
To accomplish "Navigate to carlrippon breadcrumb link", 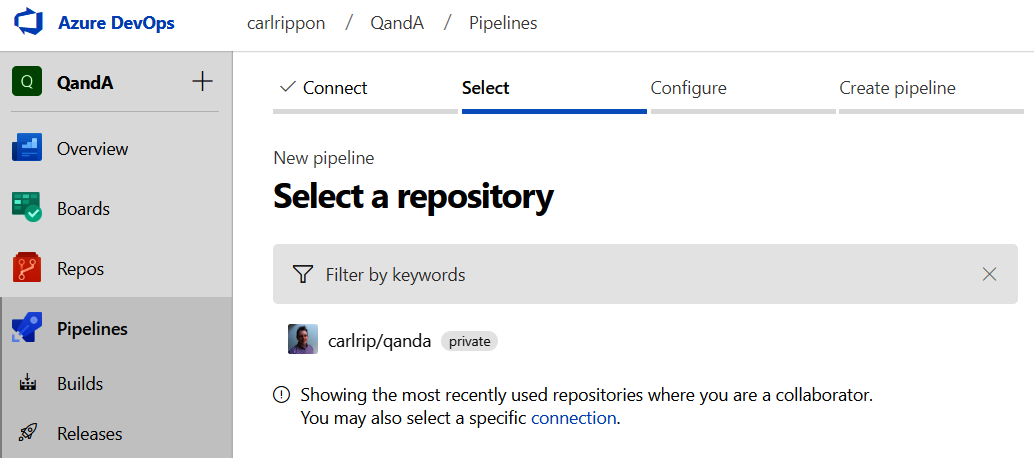I will 286,23.
